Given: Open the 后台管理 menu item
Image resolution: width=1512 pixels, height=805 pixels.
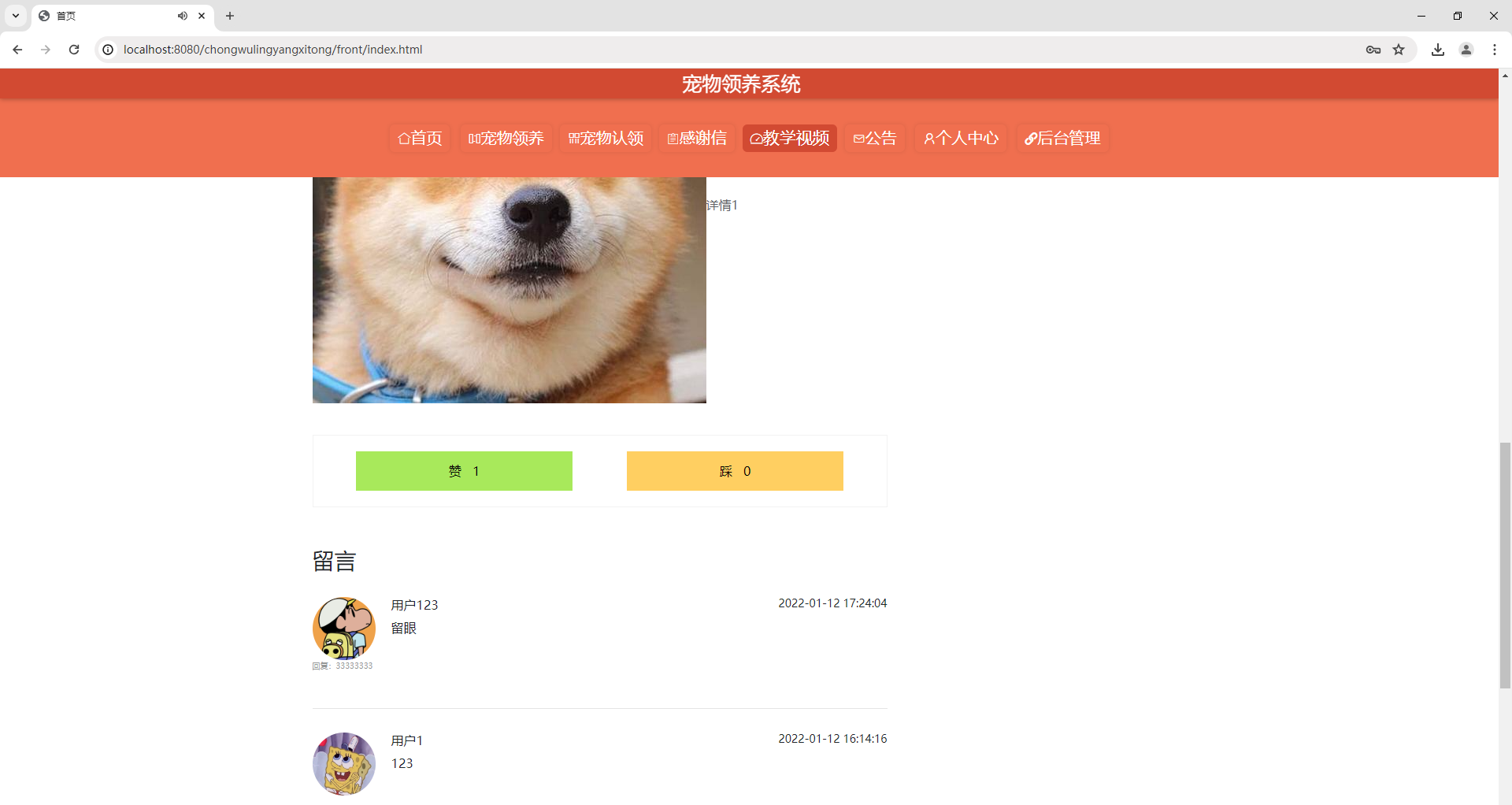Looking at the screenshot, I should pos(1063,139).
